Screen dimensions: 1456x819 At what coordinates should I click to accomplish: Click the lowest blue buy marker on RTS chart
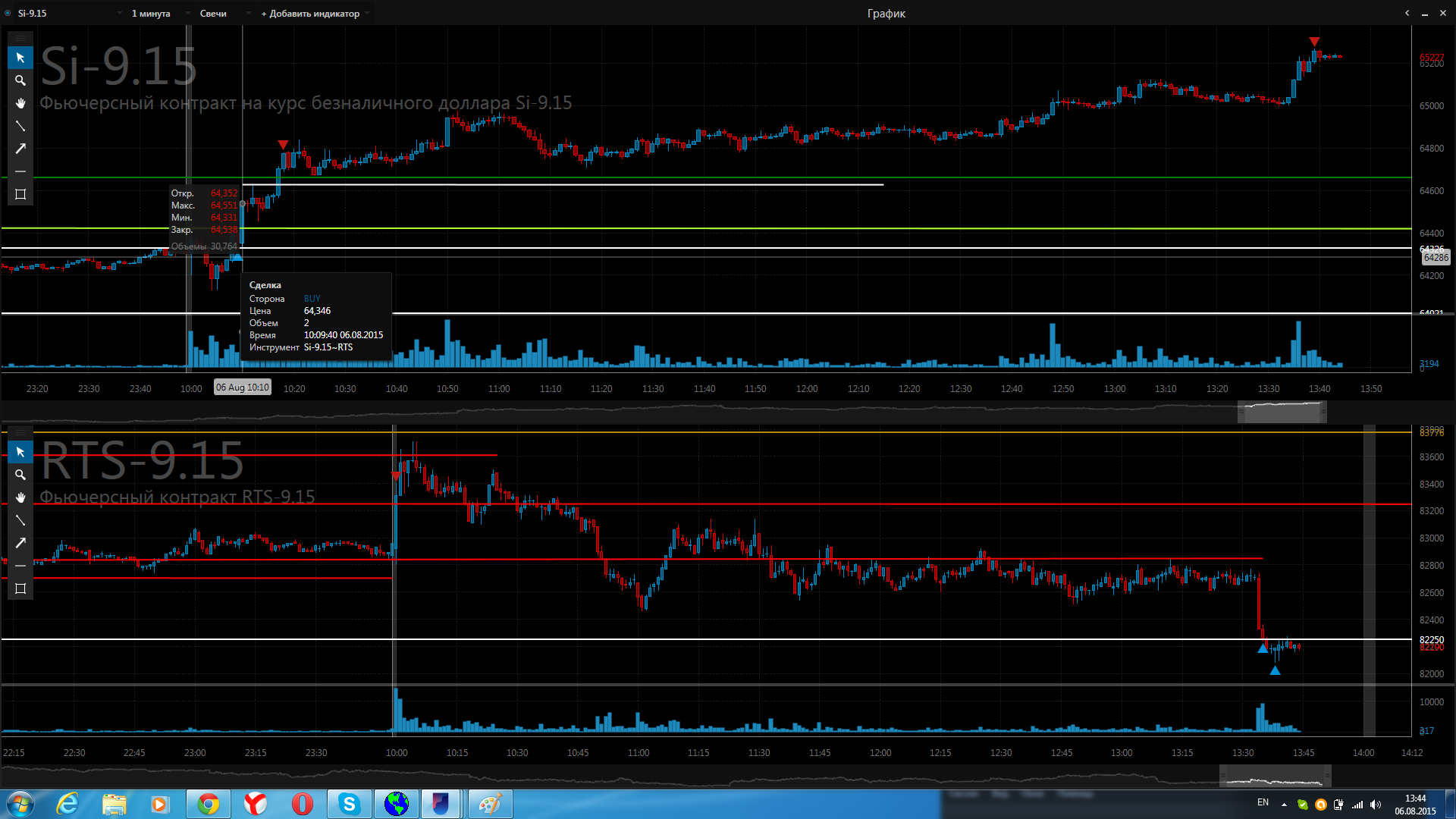[1275, 670]
